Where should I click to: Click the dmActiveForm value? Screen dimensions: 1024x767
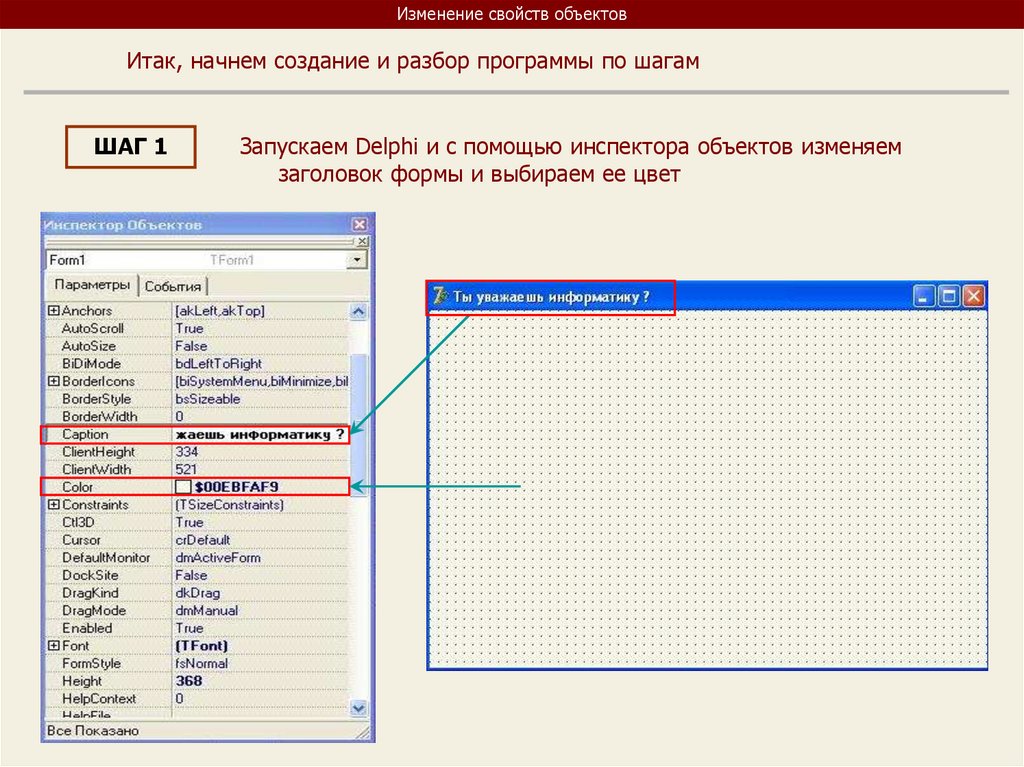tap(218, 558)
